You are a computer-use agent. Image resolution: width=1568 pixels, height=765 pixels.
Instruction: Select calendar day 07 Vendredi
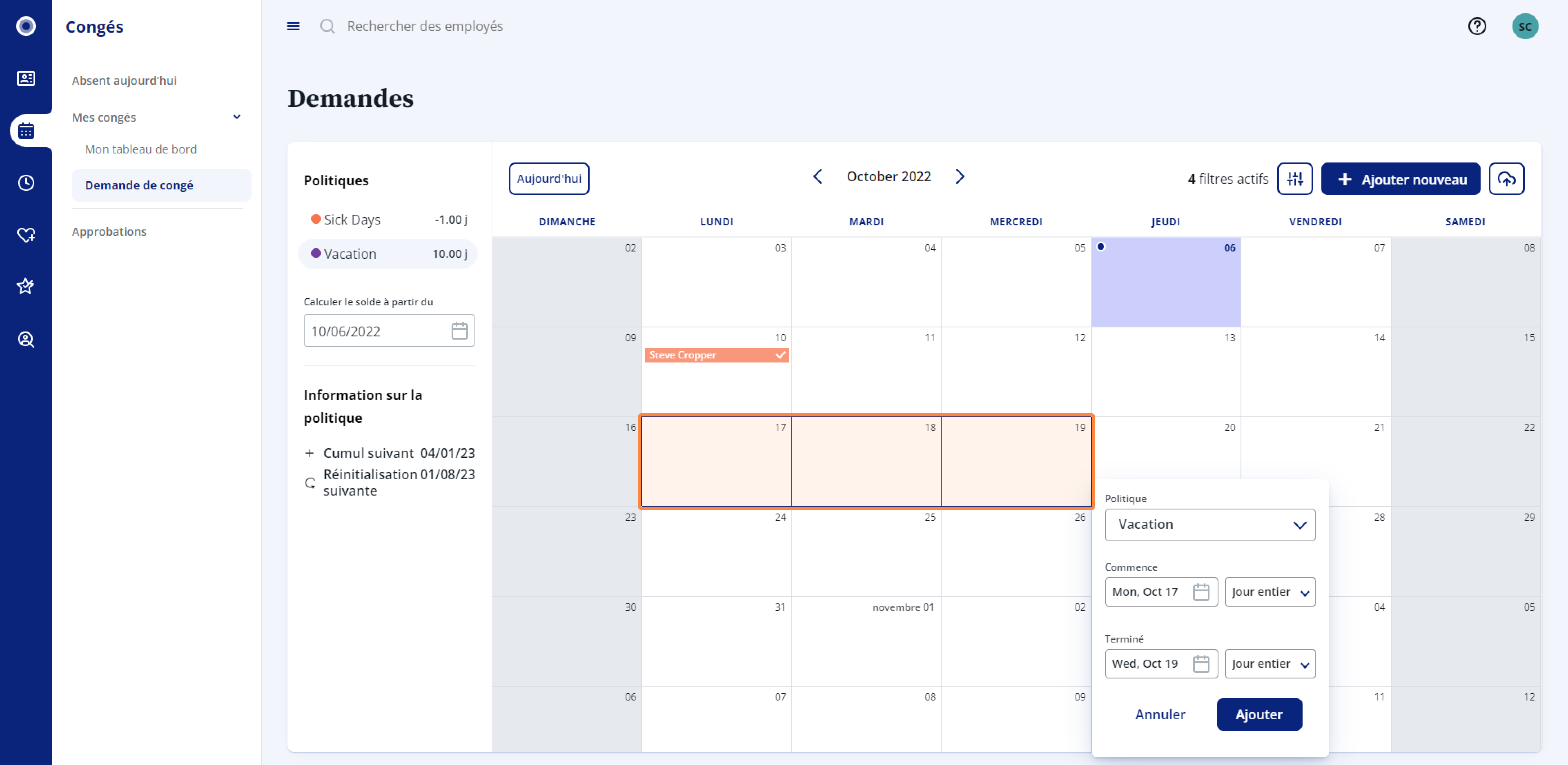(x=1315, y=282)
